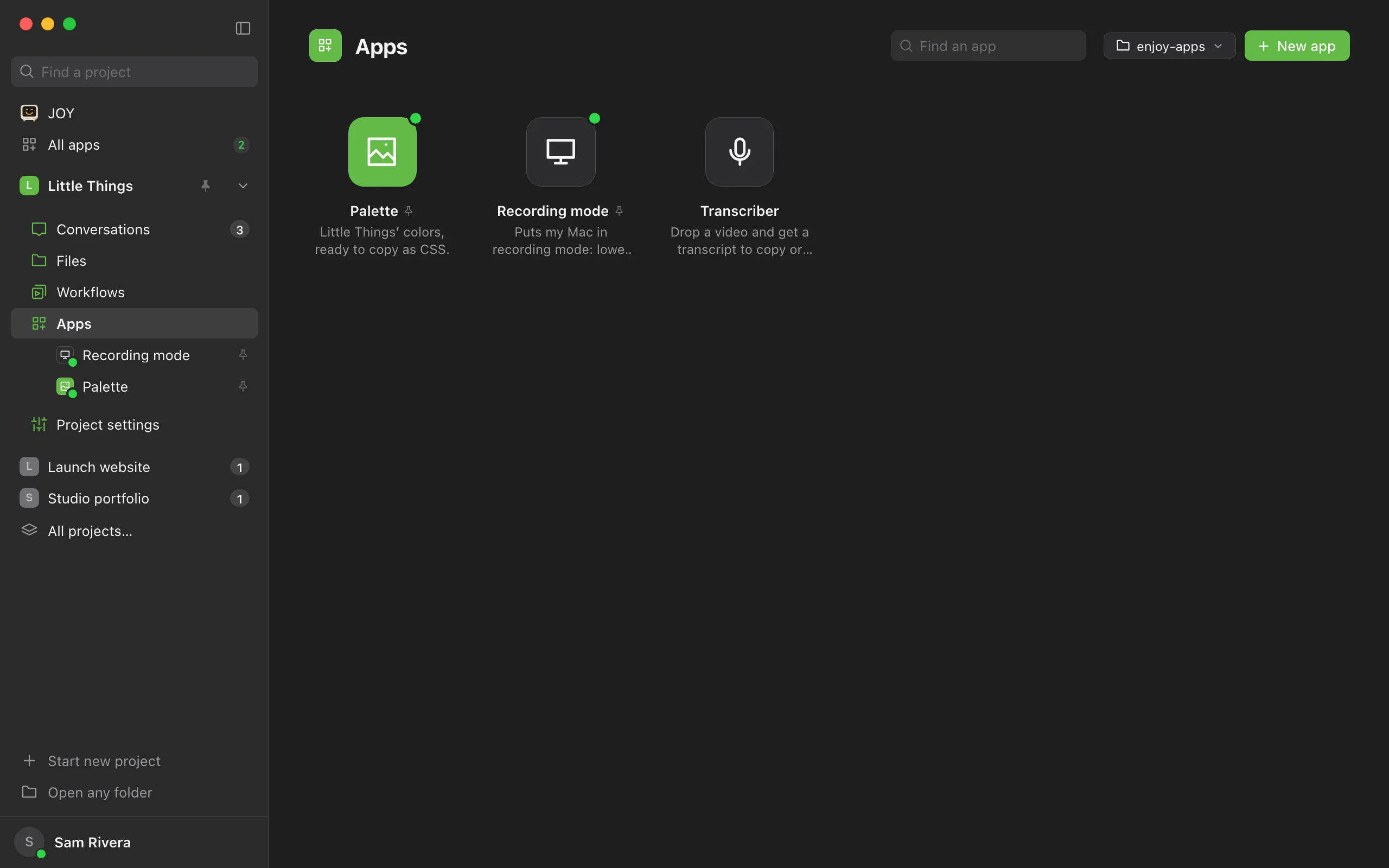Open the Workflows section
Image resolution: width=1389 pixels, height=868 pixels.
point(135,292)
